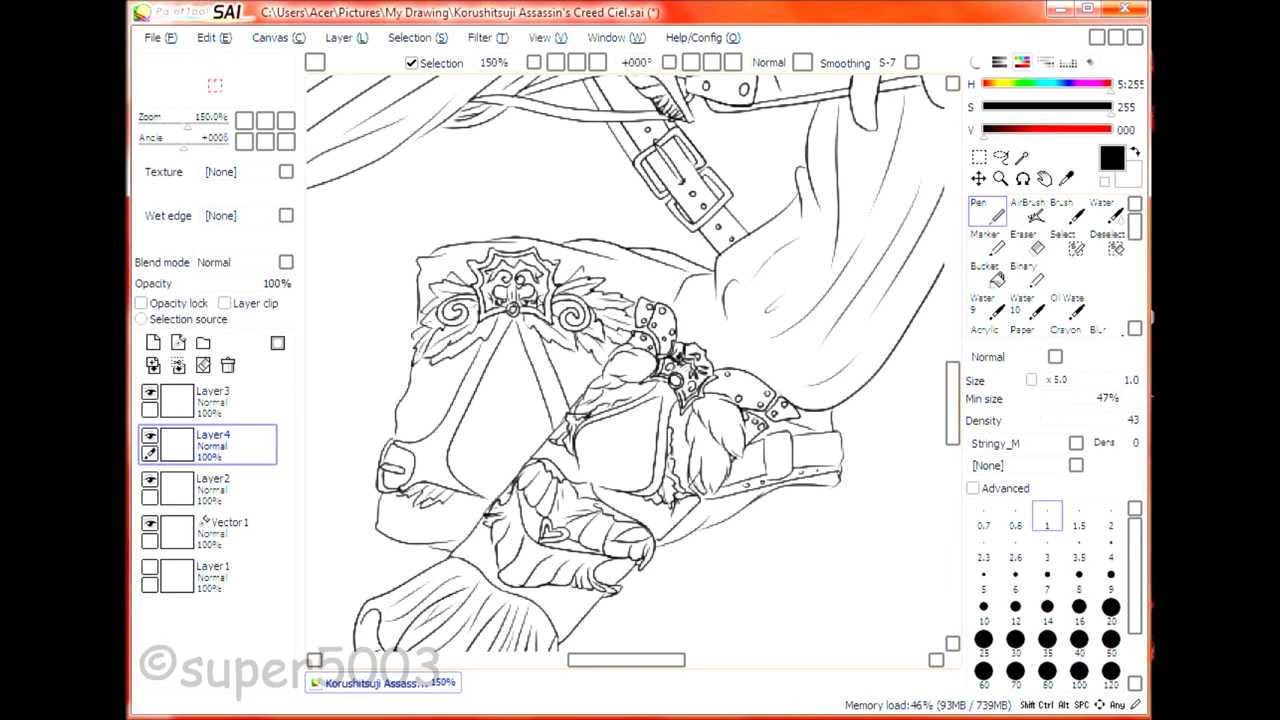The image size is (1280, 720).
Task: Enable the Opacity lock checkbox
Action: [x=141, y=302]
